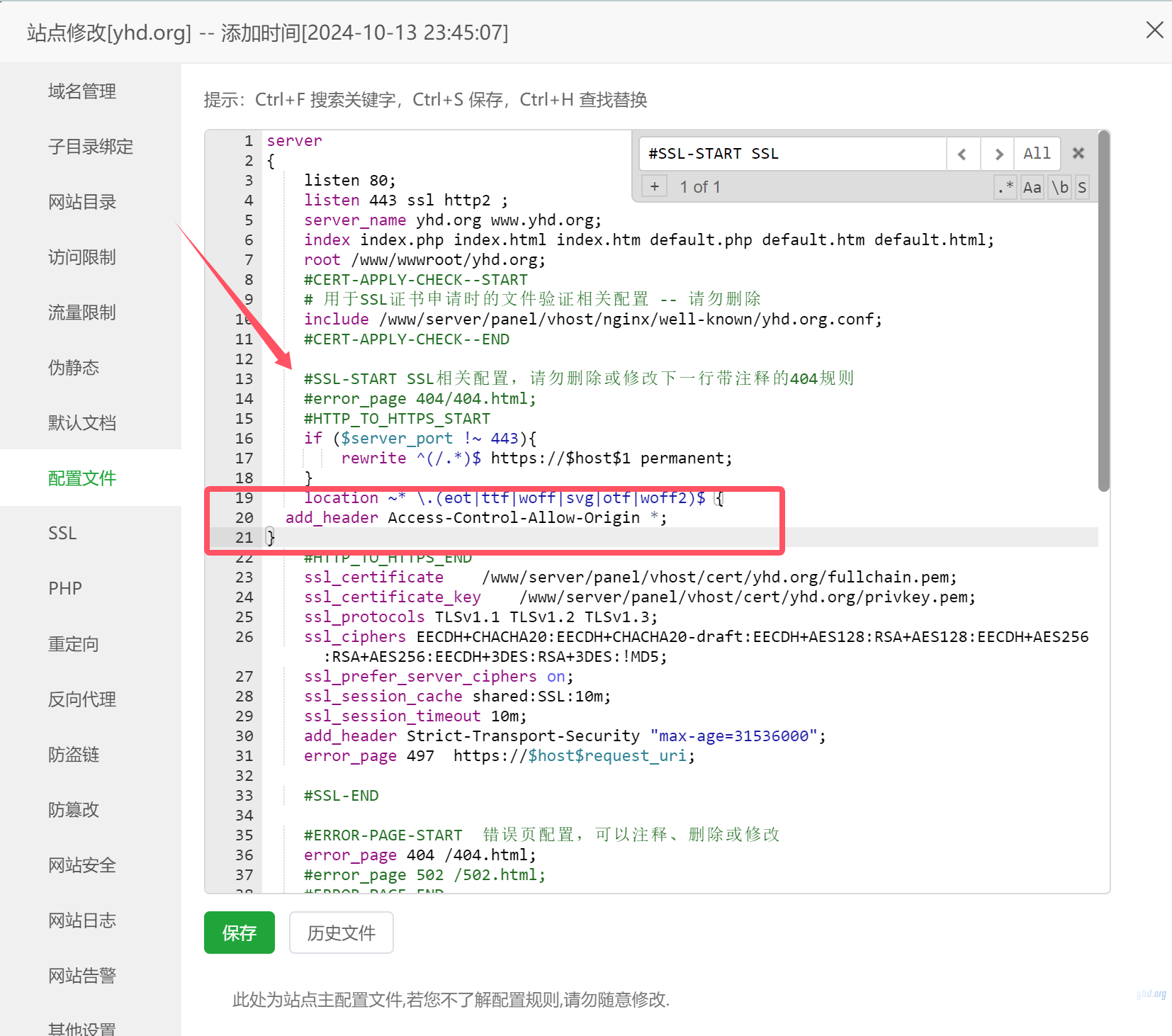Click the #SSL-END comment line
Image resolution: width=1172 pixels, height=1036 pixels.
(x=342, y=796)
